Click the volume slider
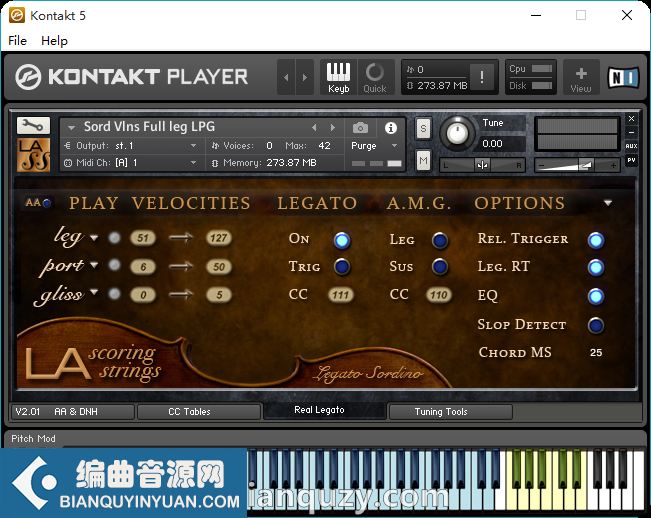The height and width of the screenshot is (518, 651). coord(577,165)
